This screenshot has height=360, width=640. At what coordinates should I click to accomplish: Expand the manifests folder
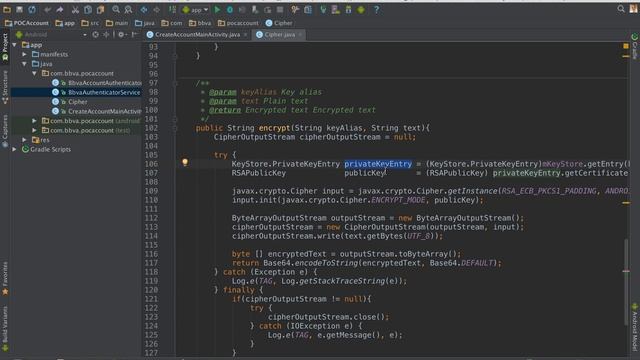(x=24, y=54)
